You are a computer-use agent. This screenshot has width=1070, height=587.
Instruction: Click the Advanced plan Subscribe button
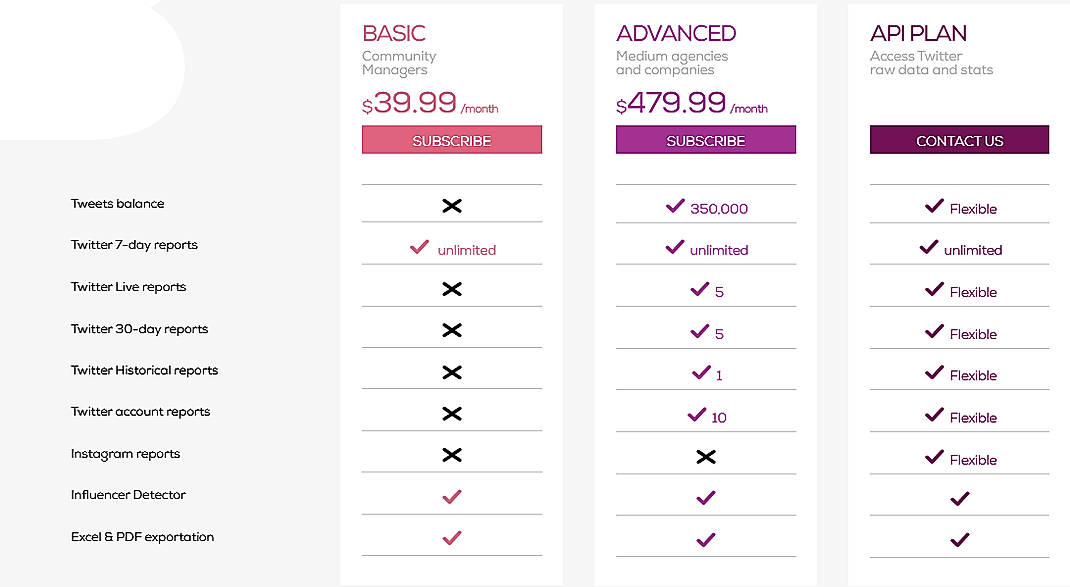pyautogui.click(x=706, y=140)
